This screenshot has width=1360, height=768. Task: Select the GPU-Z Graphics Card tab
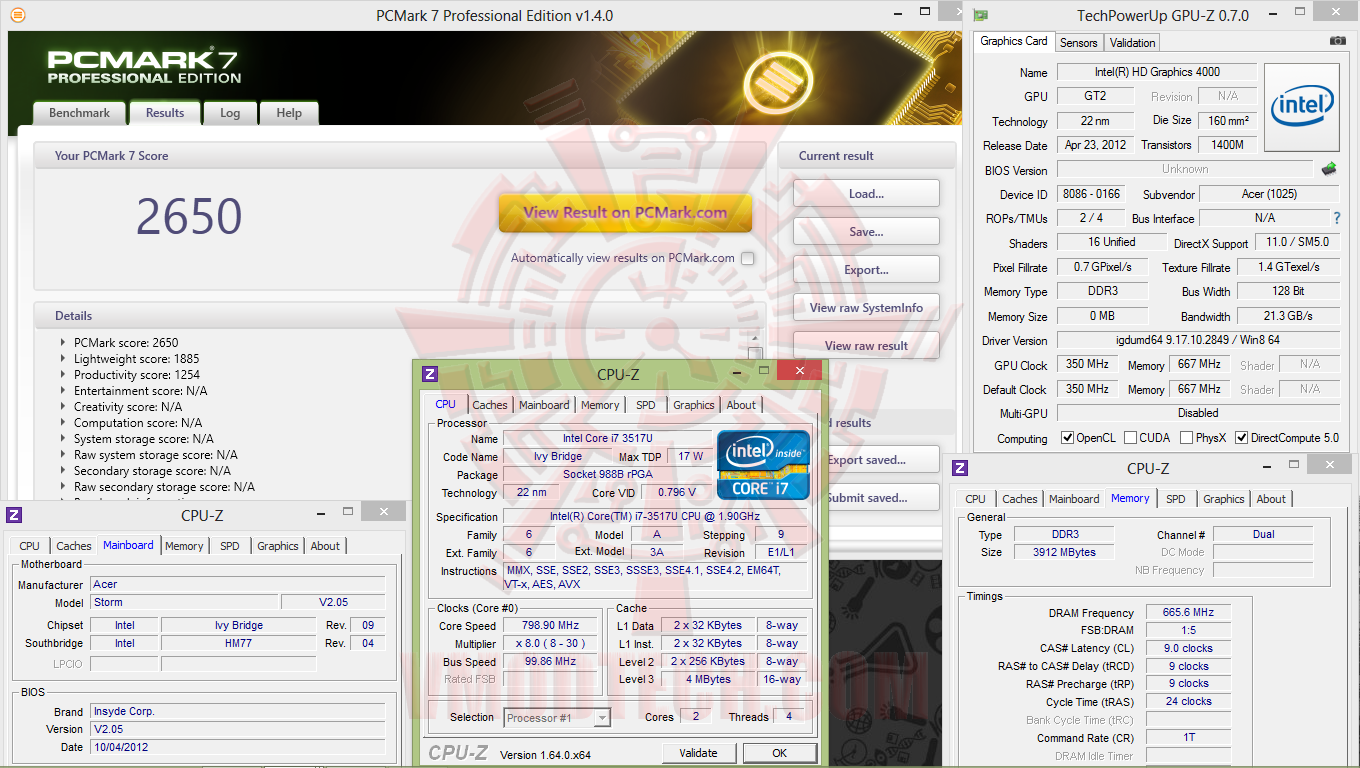1014,41
